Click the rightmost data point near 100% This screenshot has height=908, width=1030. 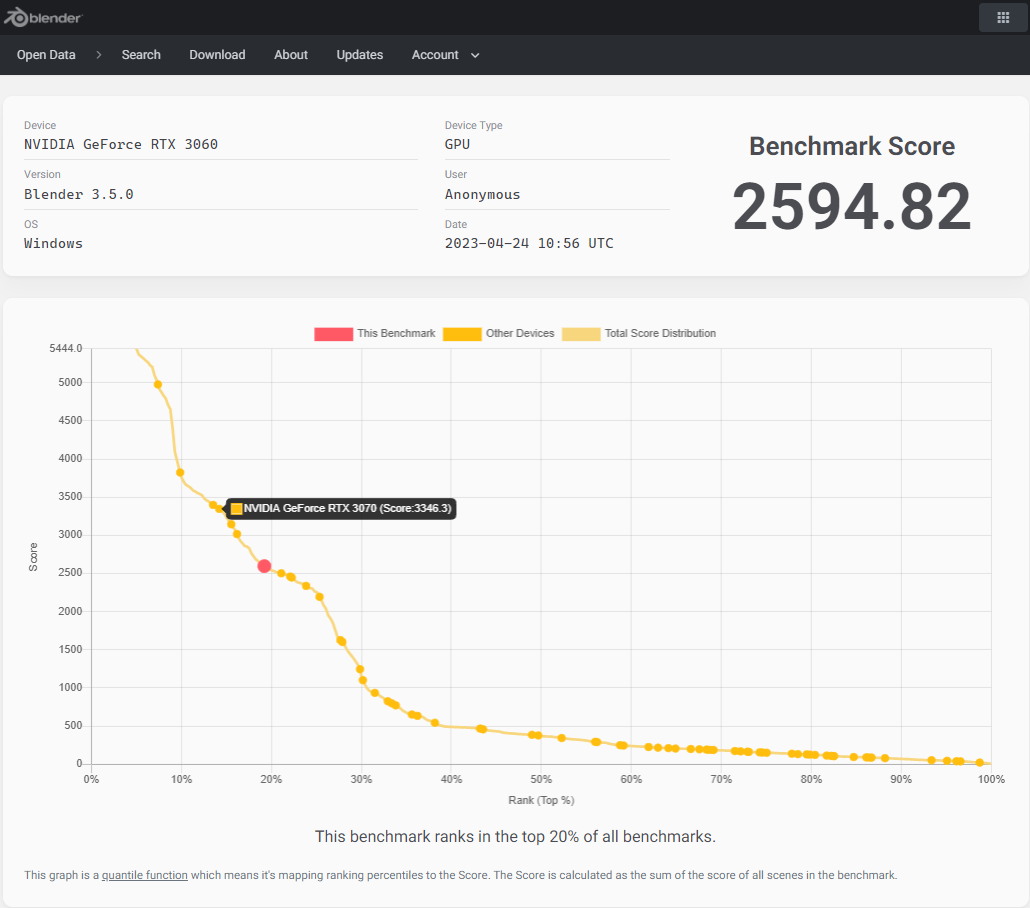tap(979, 763)
